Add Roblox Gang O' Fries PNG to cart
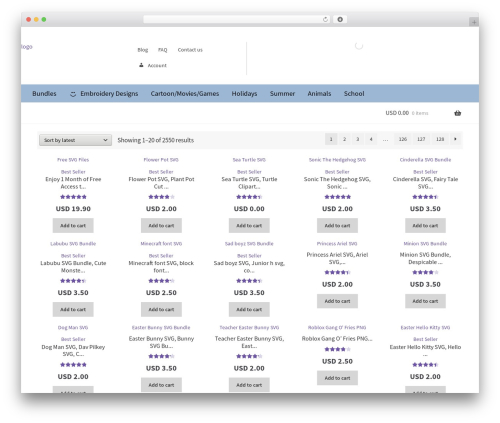 pos(337,378)
